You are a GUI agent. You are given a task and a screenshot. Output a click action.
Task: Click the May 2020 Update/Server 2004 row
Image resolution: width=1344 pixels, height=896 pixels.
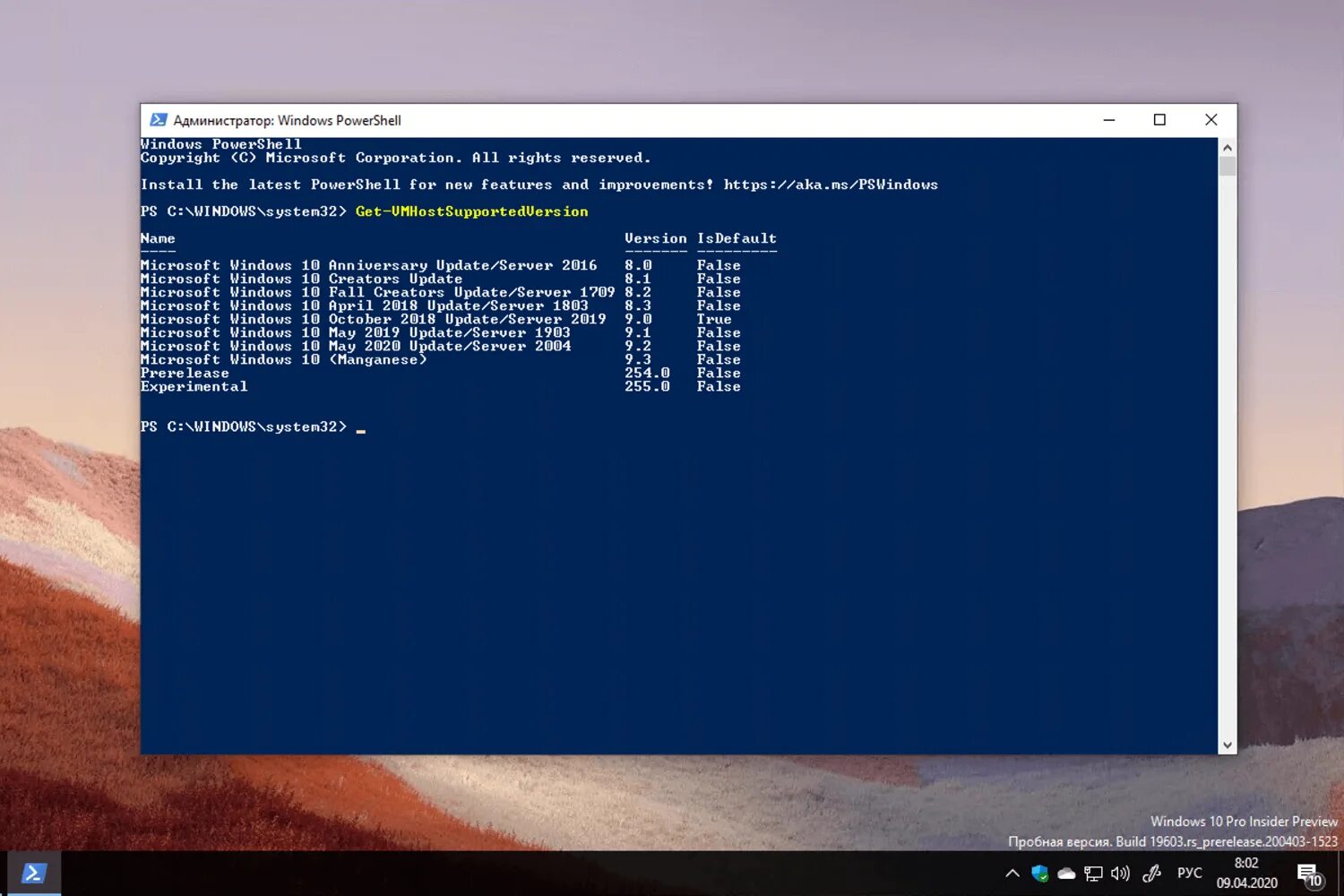point(441,346)
